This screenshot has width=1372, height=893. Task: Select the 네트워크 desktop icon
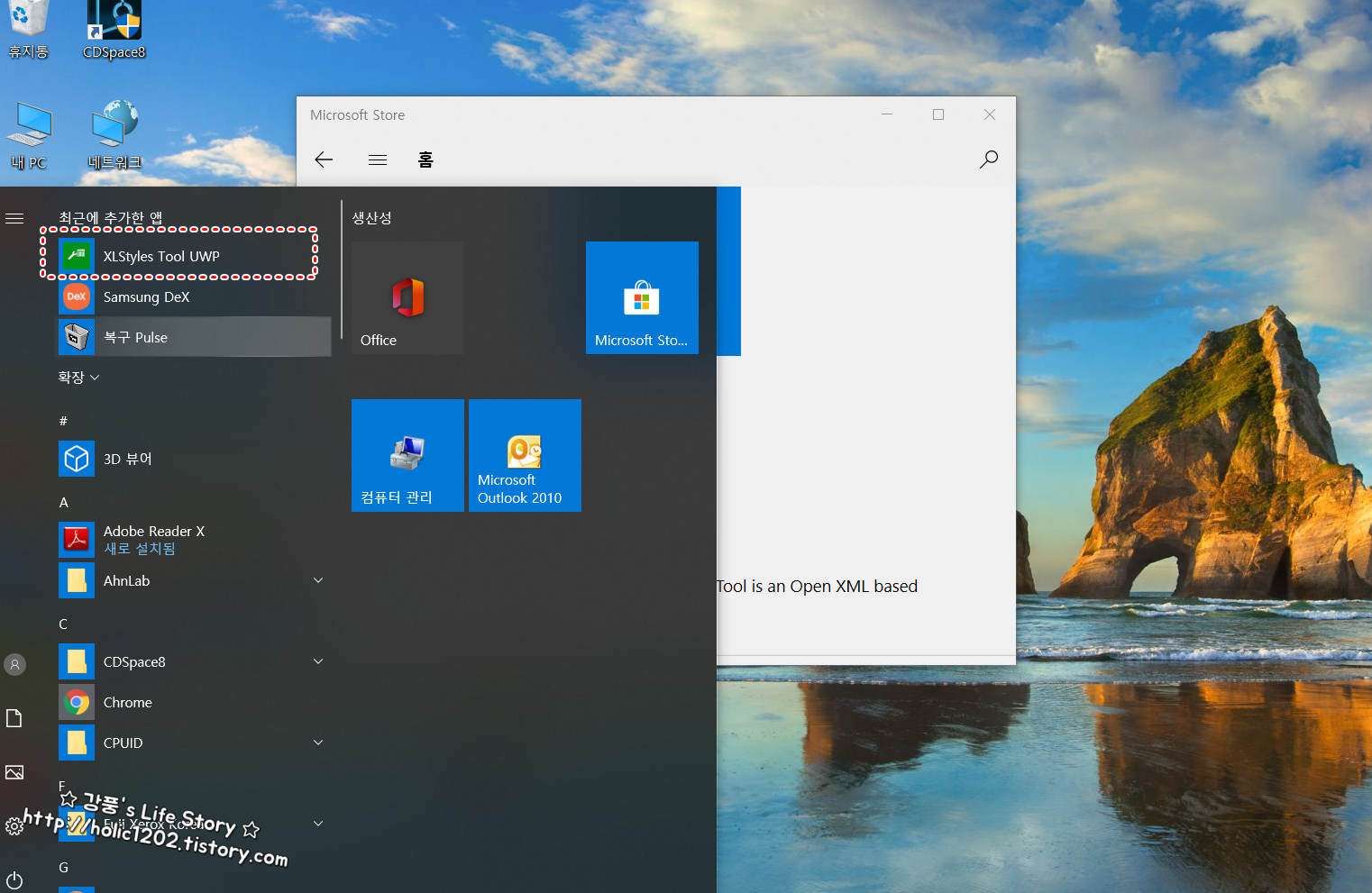pos(114,135)
